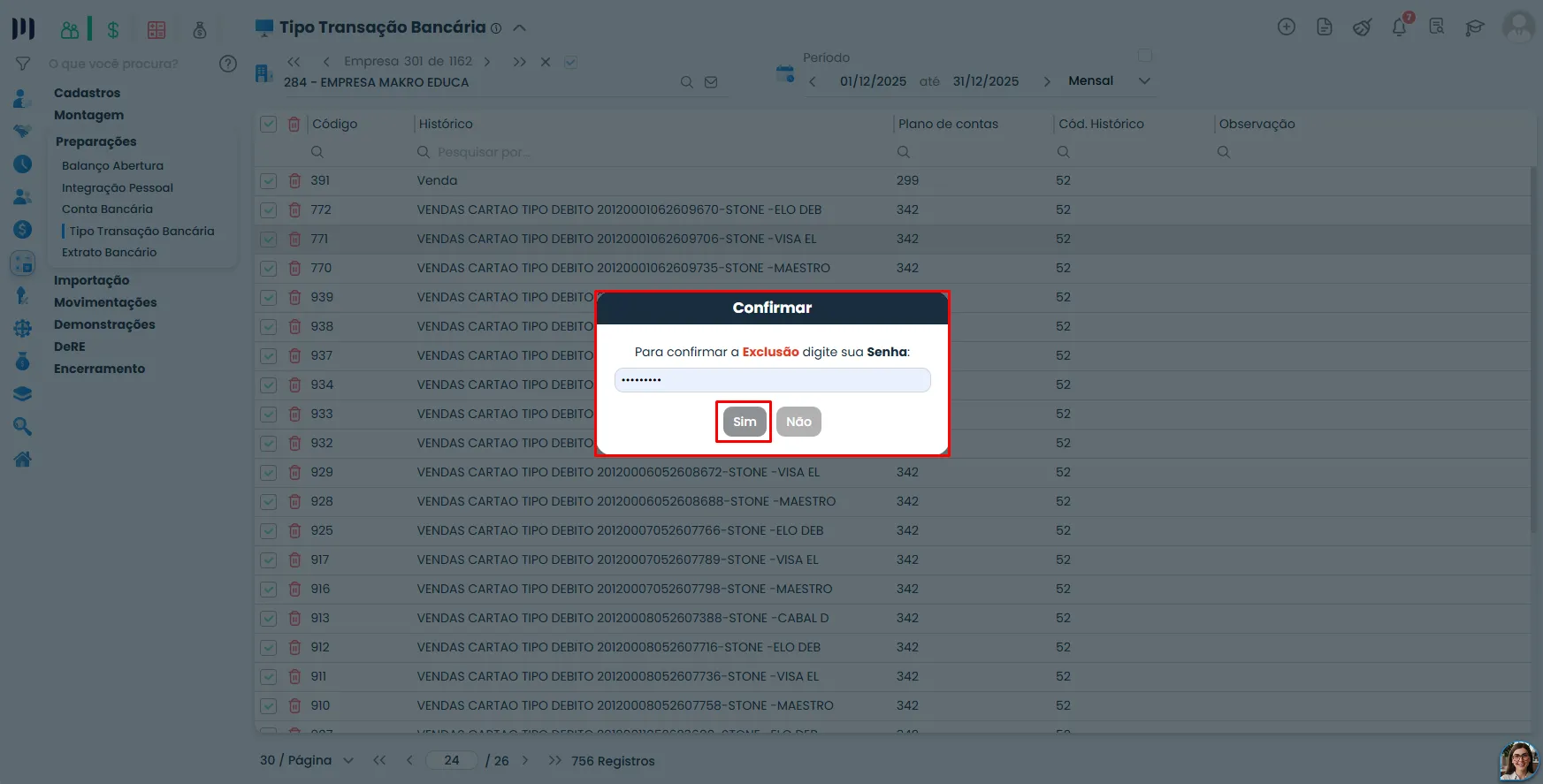The width and height of the screenshot is (1543, 784).
Task: Click the password input field
Action: 772,380
